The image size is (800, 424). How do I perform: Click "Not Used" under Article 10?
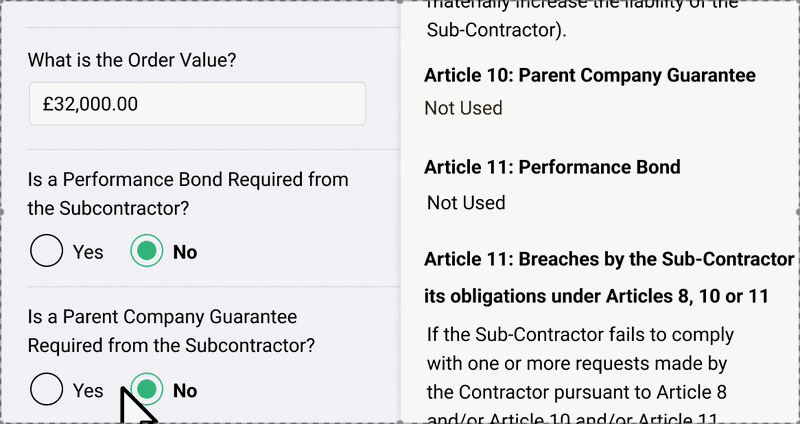click(x=463, y=108)
